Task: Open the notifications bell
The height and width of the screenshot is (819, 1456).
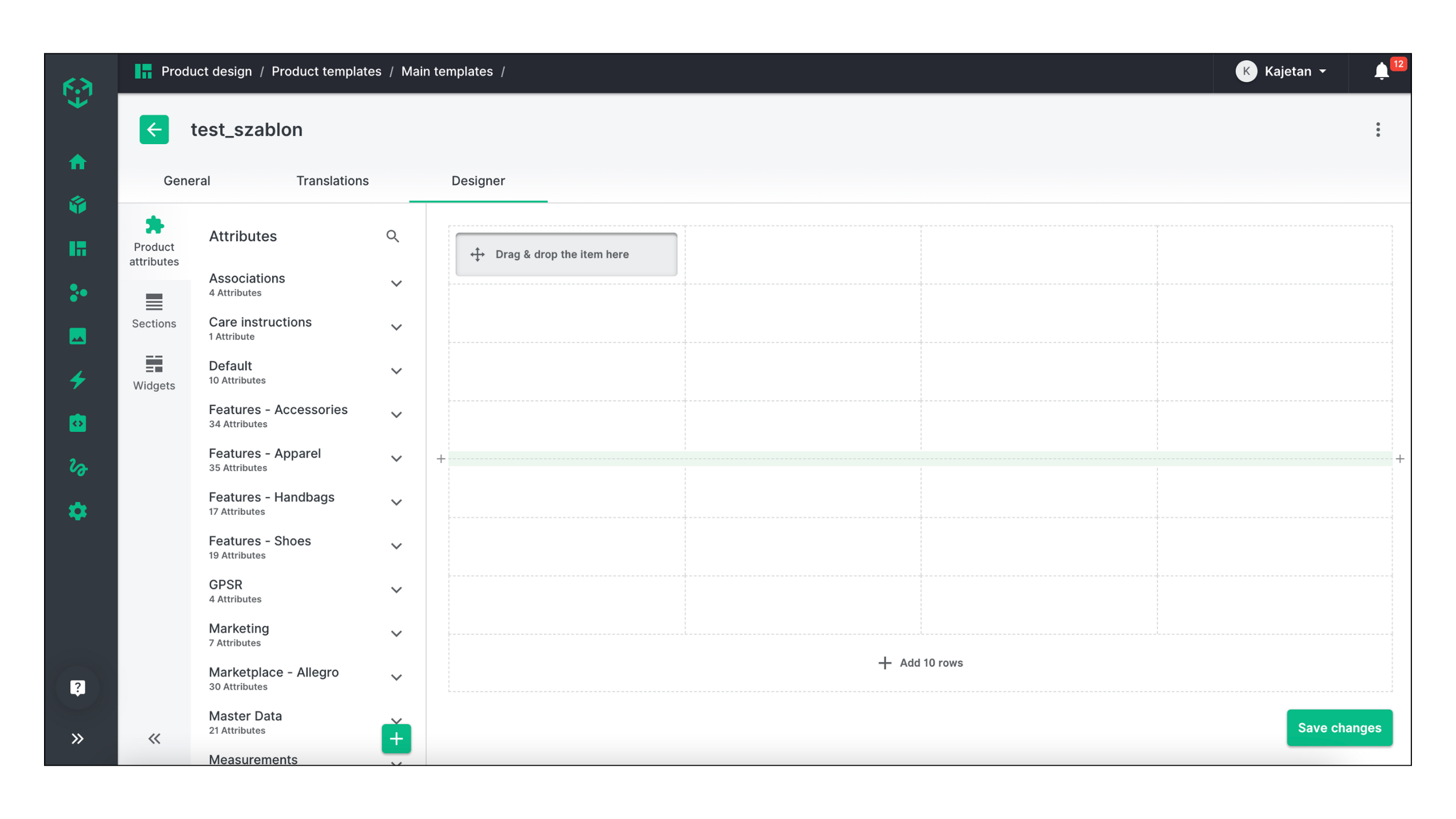Action: [1381, 71]
